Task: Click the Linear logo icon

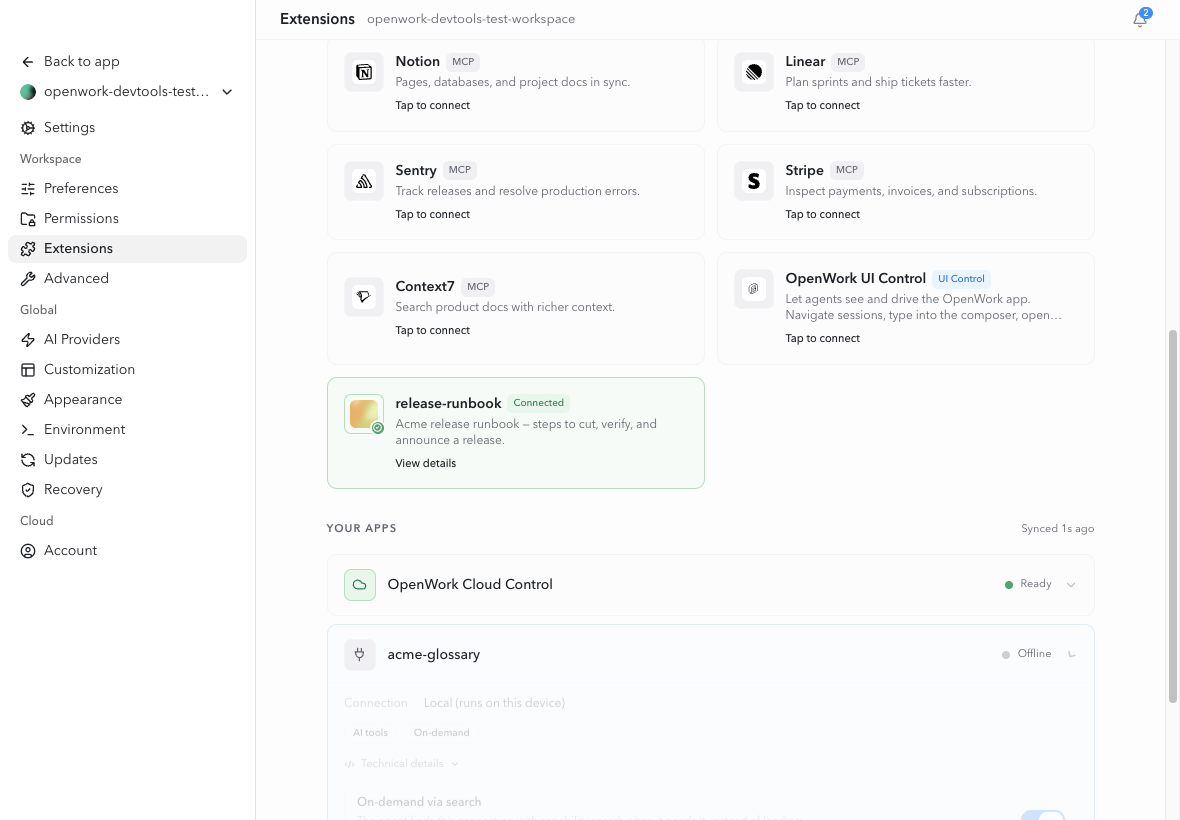Action: tap(754, 72)
